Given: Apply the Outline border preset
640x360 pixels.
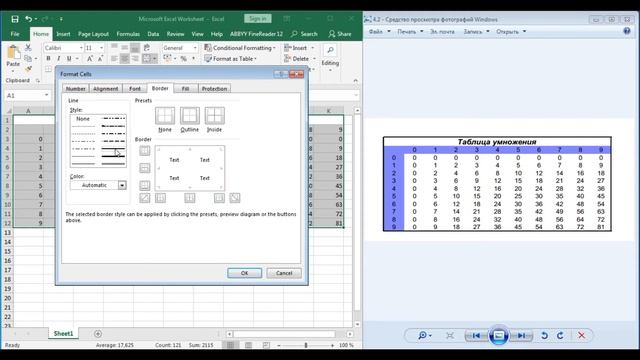Looking at the screenshot, I should [x=190, y=116].
